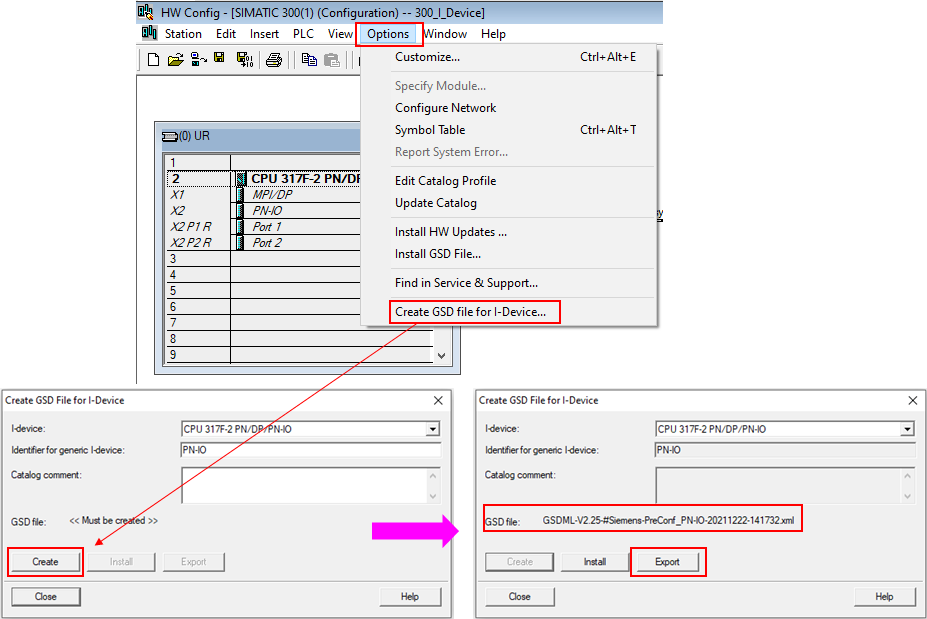Open the Help menu in menu bar
This screenshot has height=619, width=927.
click(x=493, y=34)
